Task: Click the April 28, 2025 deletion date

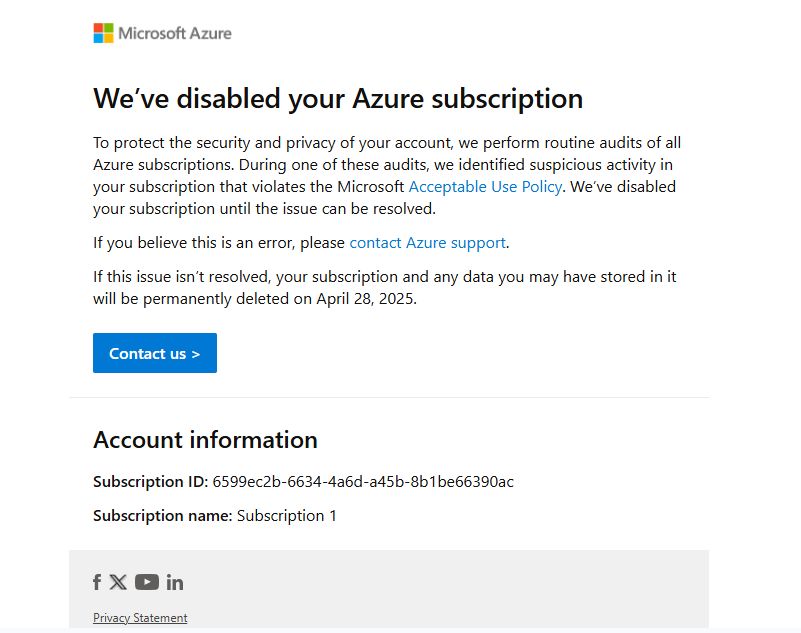Action: point(366,299)
